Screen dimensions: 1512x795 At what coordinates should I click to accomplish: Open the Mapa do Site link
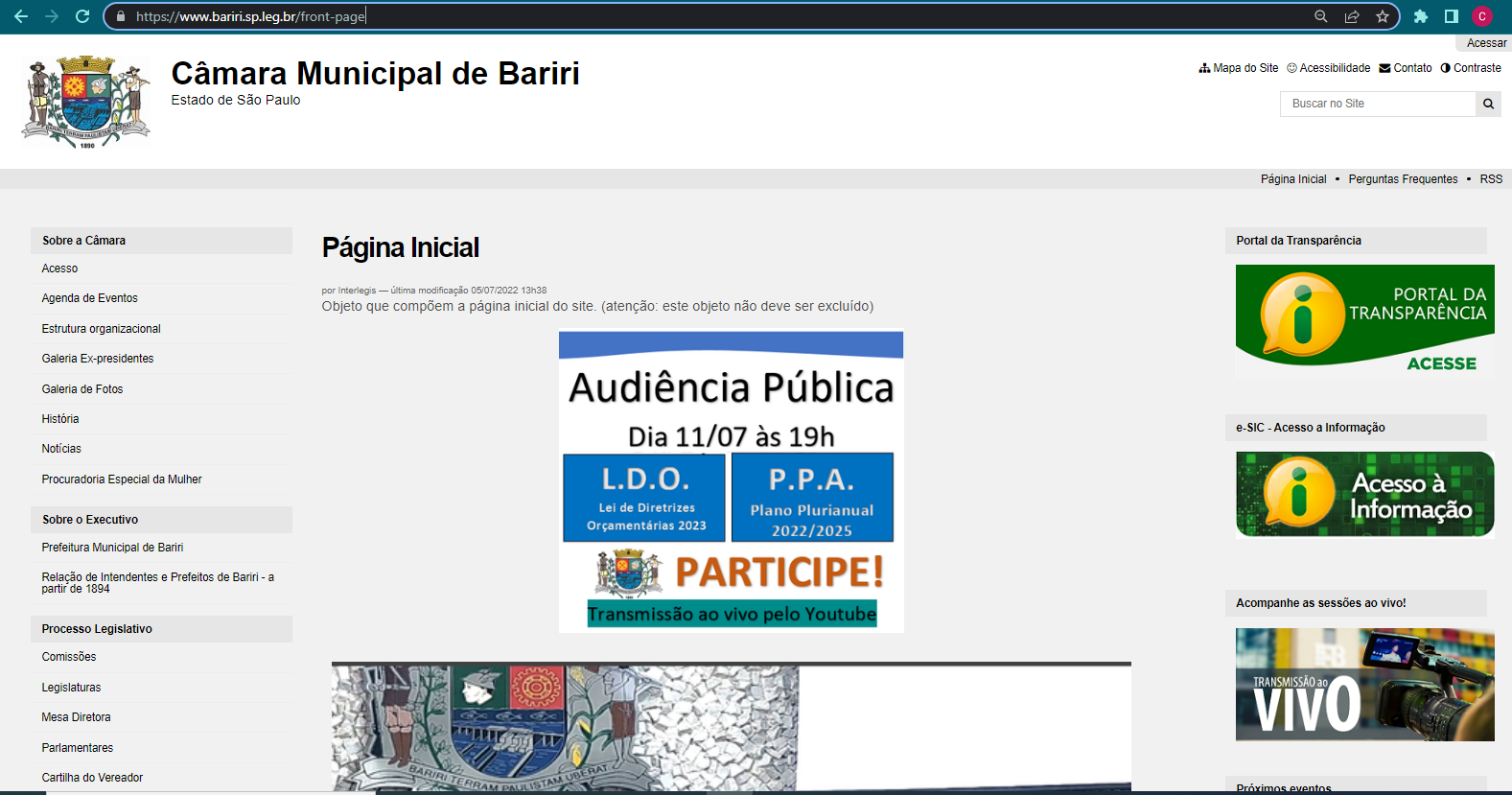[1239, 68]
